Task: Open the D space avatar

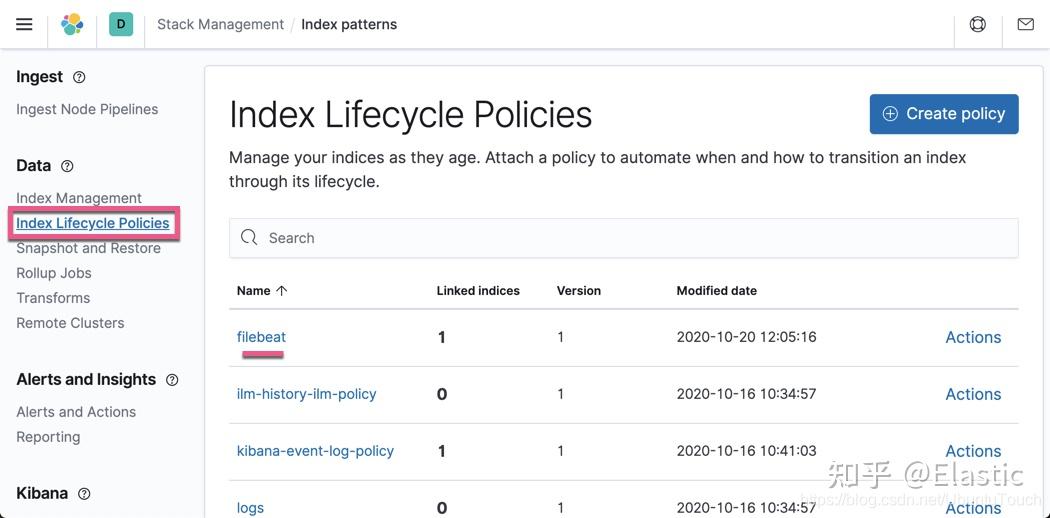Action: click(x=121, y=24)
